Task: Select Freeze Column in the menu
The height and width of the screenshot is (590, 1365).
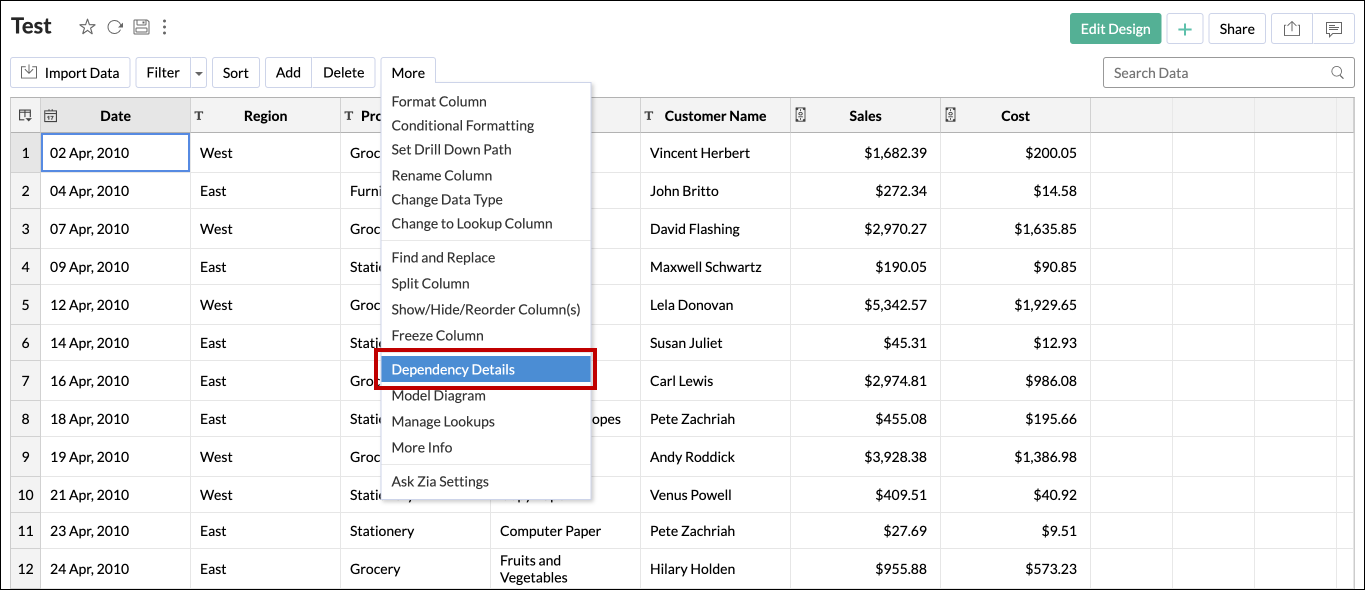Action: click(x=437, y=336)
